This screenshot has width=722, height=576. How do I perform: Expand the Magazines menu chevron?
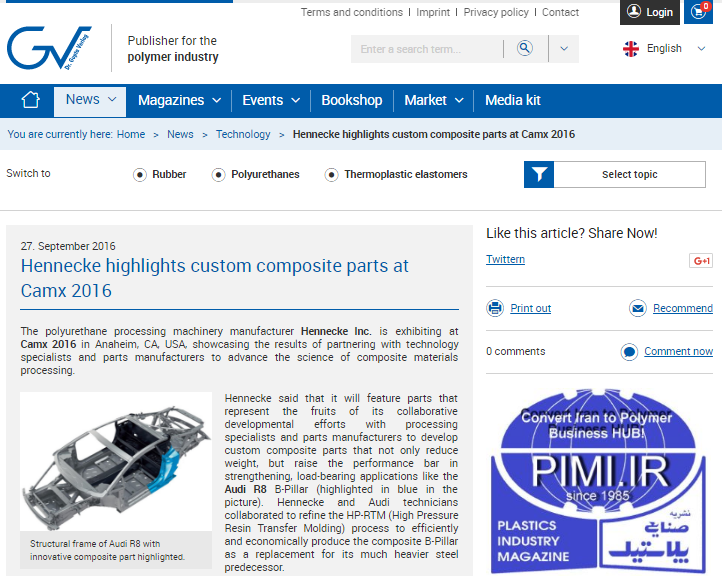(216, 100)
